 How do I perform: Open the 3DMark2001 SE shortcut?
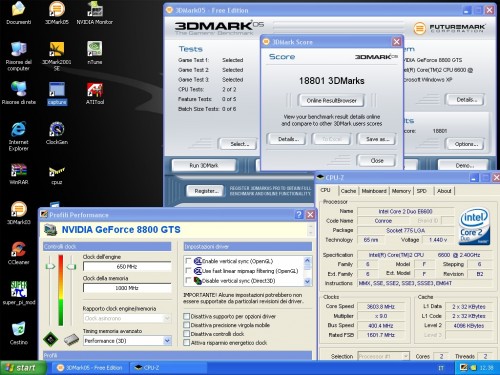pyautogui.click(x=57, y=56)
